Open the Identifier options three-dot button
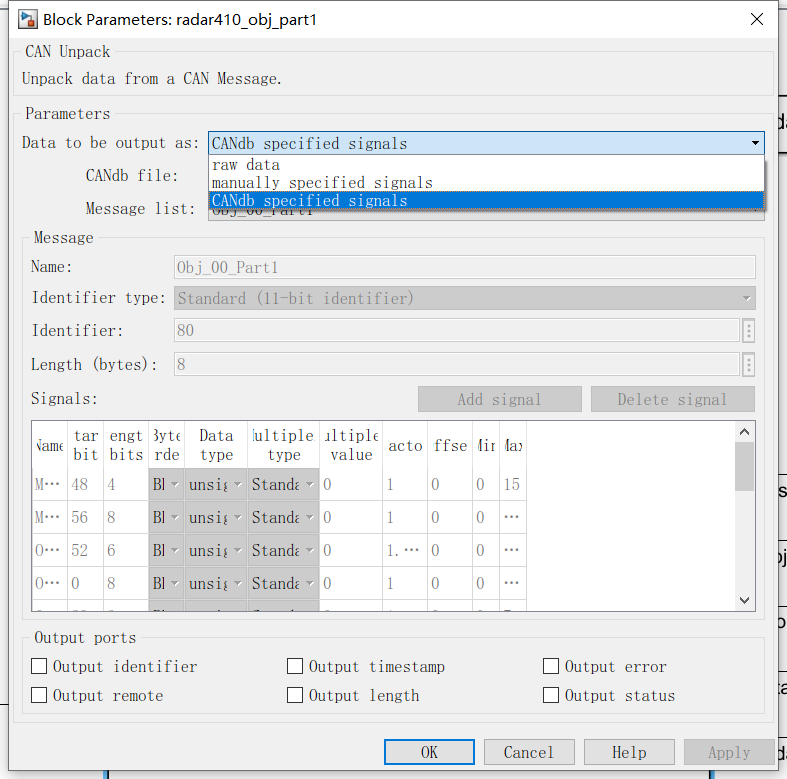This screenshot has height=779, width=787. 748,331
